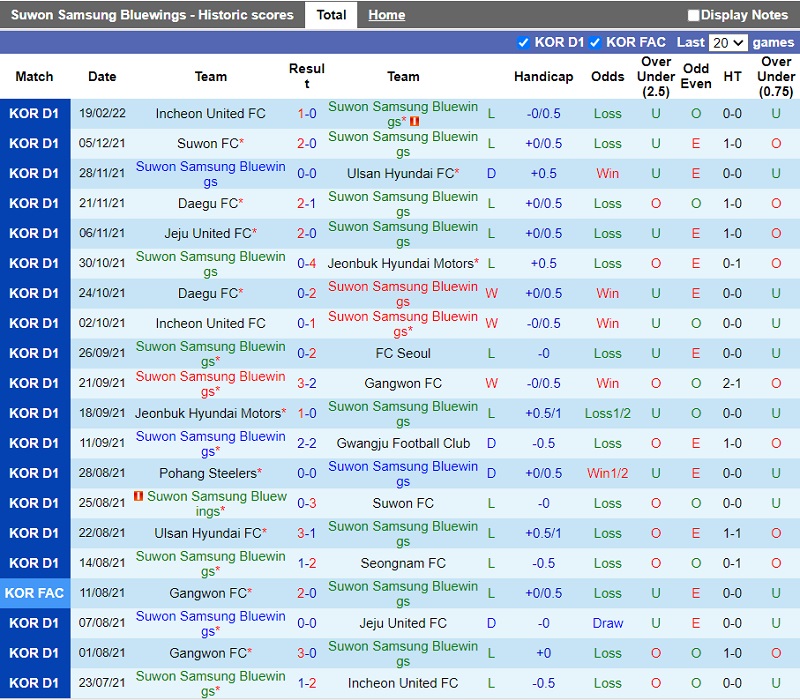Open the Gwangju Football Club team link
The width and height of the screenshot is (800, 700).
[403, 443]
